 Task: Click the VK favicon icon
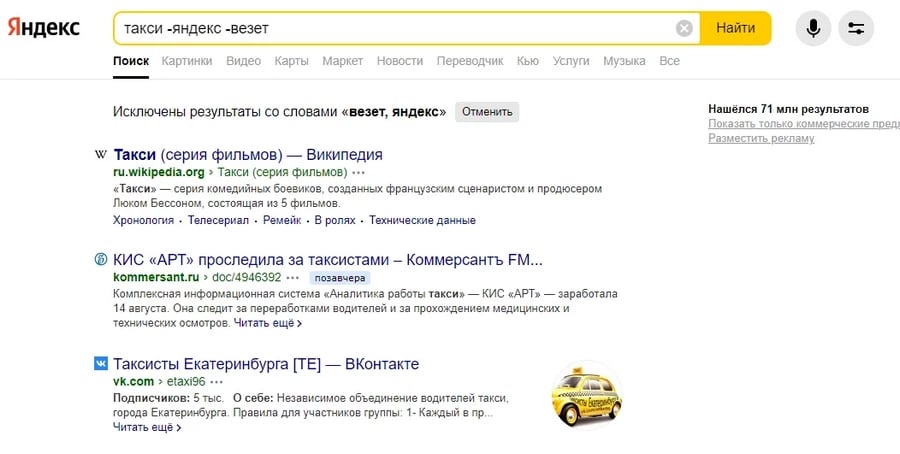click(x=100, y=363)
